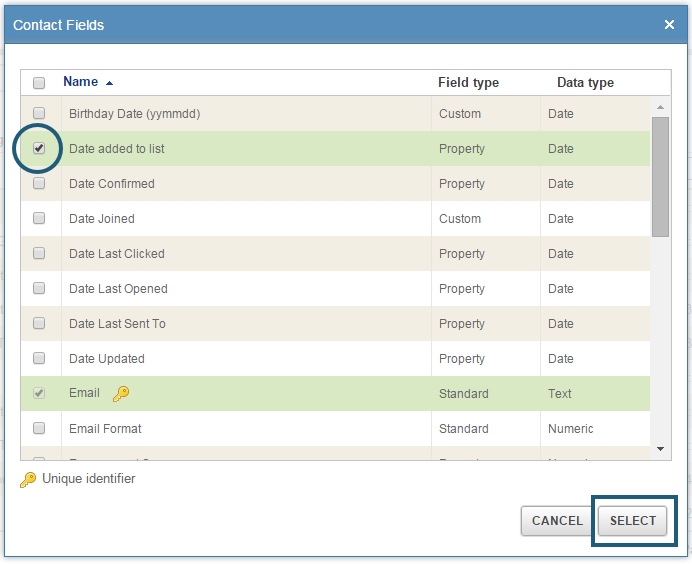Select the Date Last Clicked checkbox
The height and width of the screenshot is (564, 692).
[39, 254]
